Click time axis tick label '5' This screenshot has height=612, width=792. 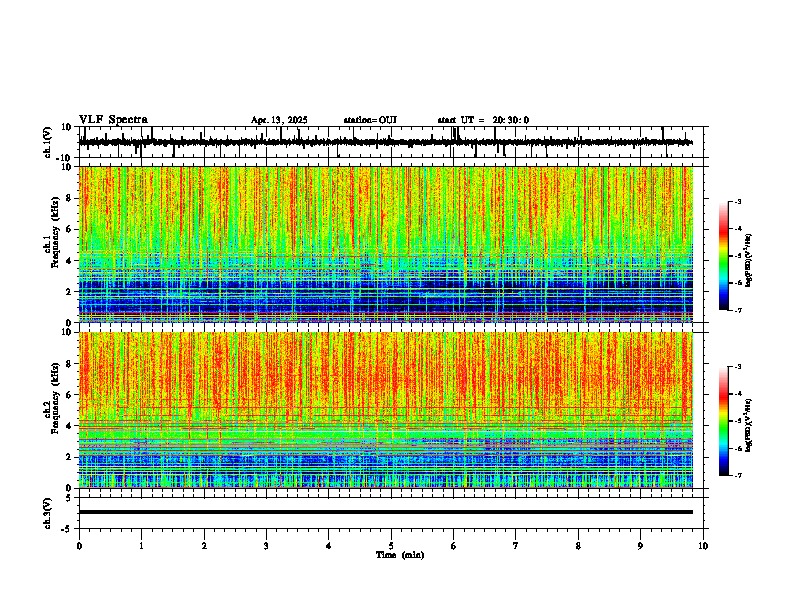(391, 546)
